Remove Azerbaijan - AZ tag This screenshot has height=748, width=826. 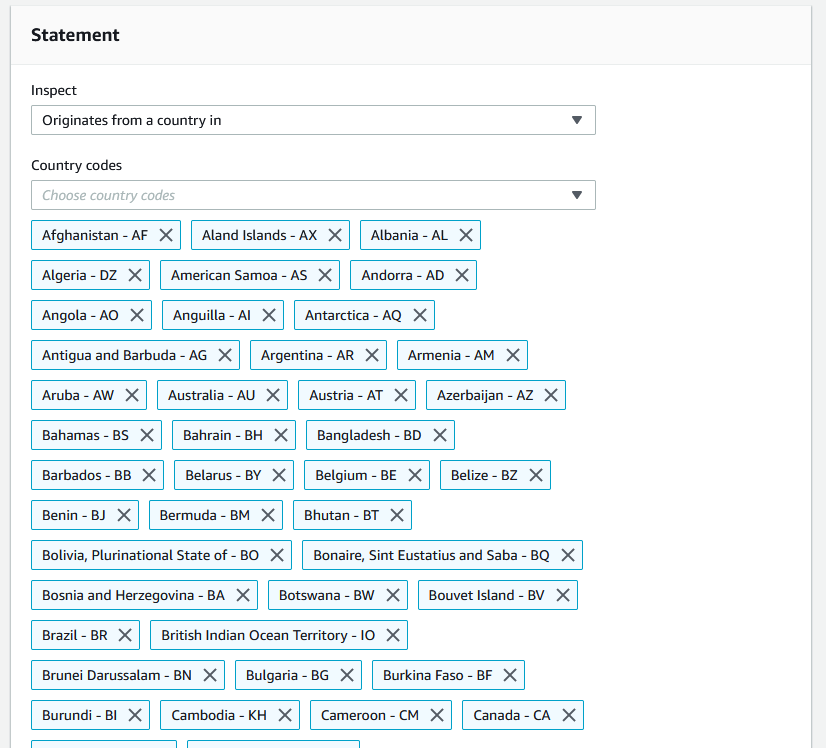click(551, 395)
